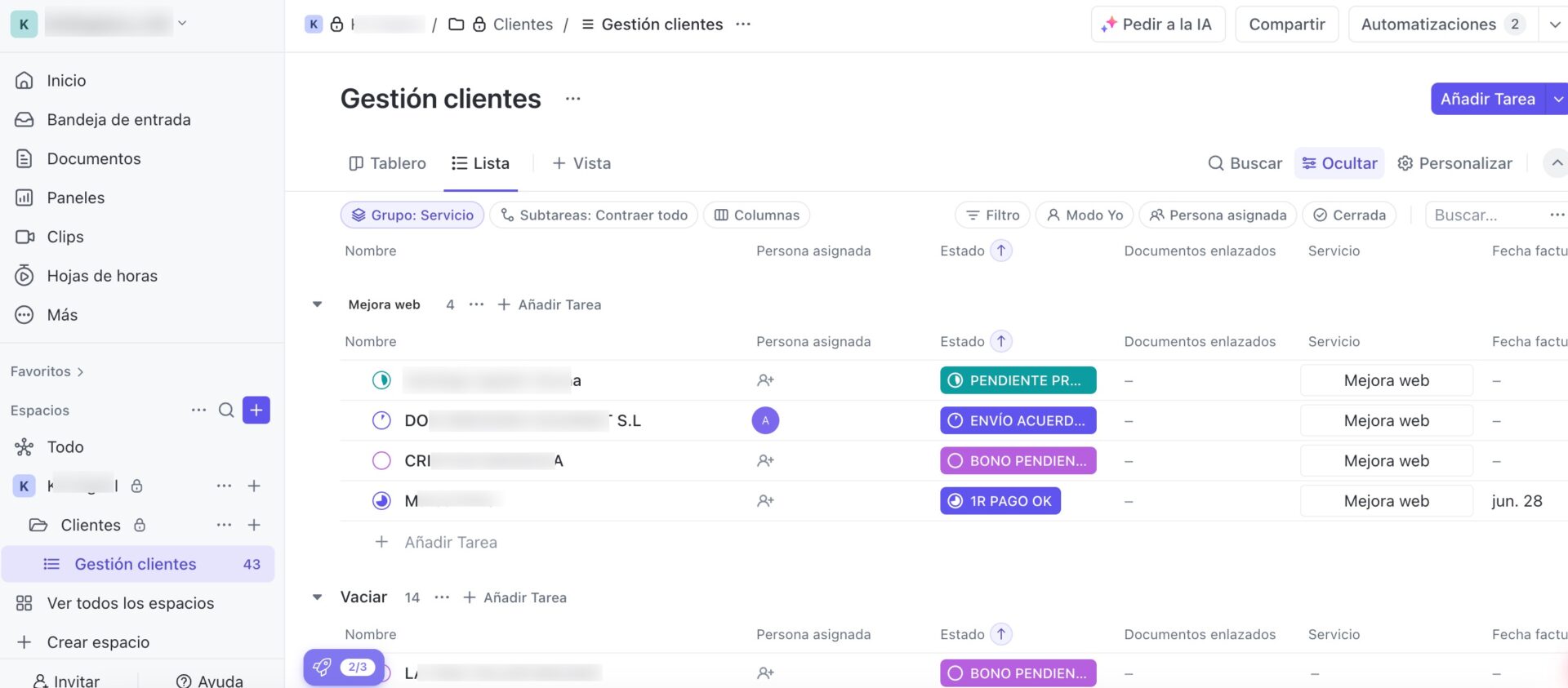Click the Buscar... search field

click(x=1485, y=215)
